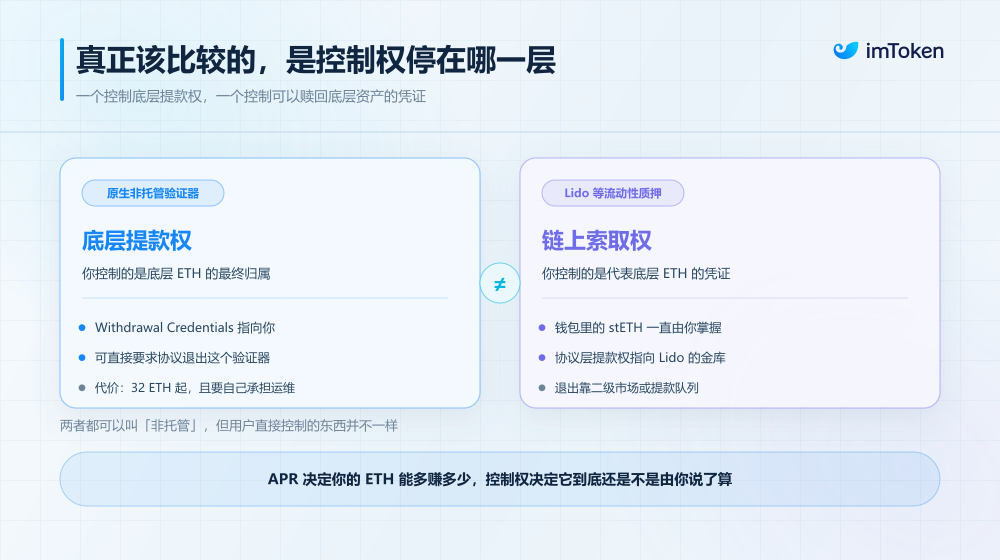1000x560 pixels.
Task: Click the not-equal symbol between cards
Action: [x=499, y=283]
